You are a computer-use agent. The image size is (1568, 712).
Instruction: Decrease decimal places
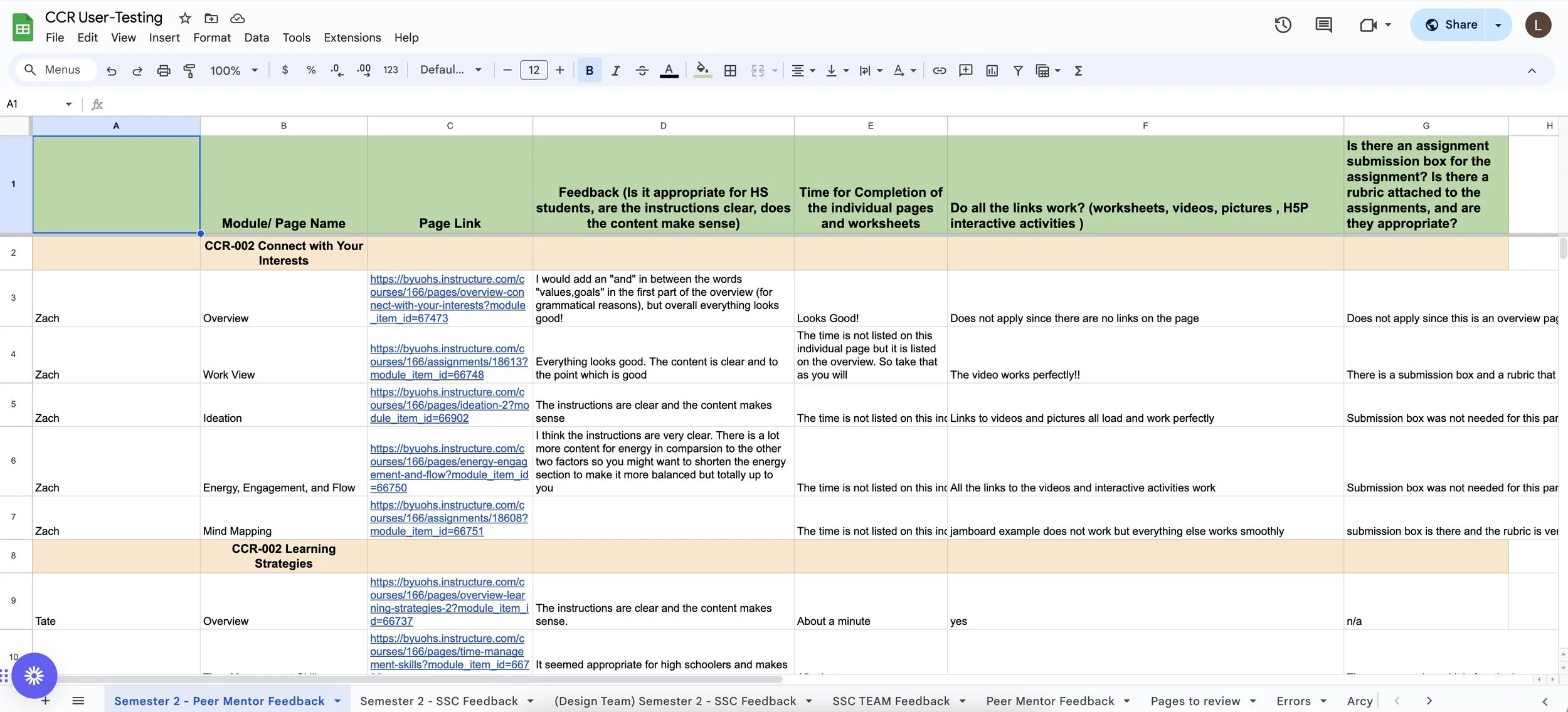337,70
